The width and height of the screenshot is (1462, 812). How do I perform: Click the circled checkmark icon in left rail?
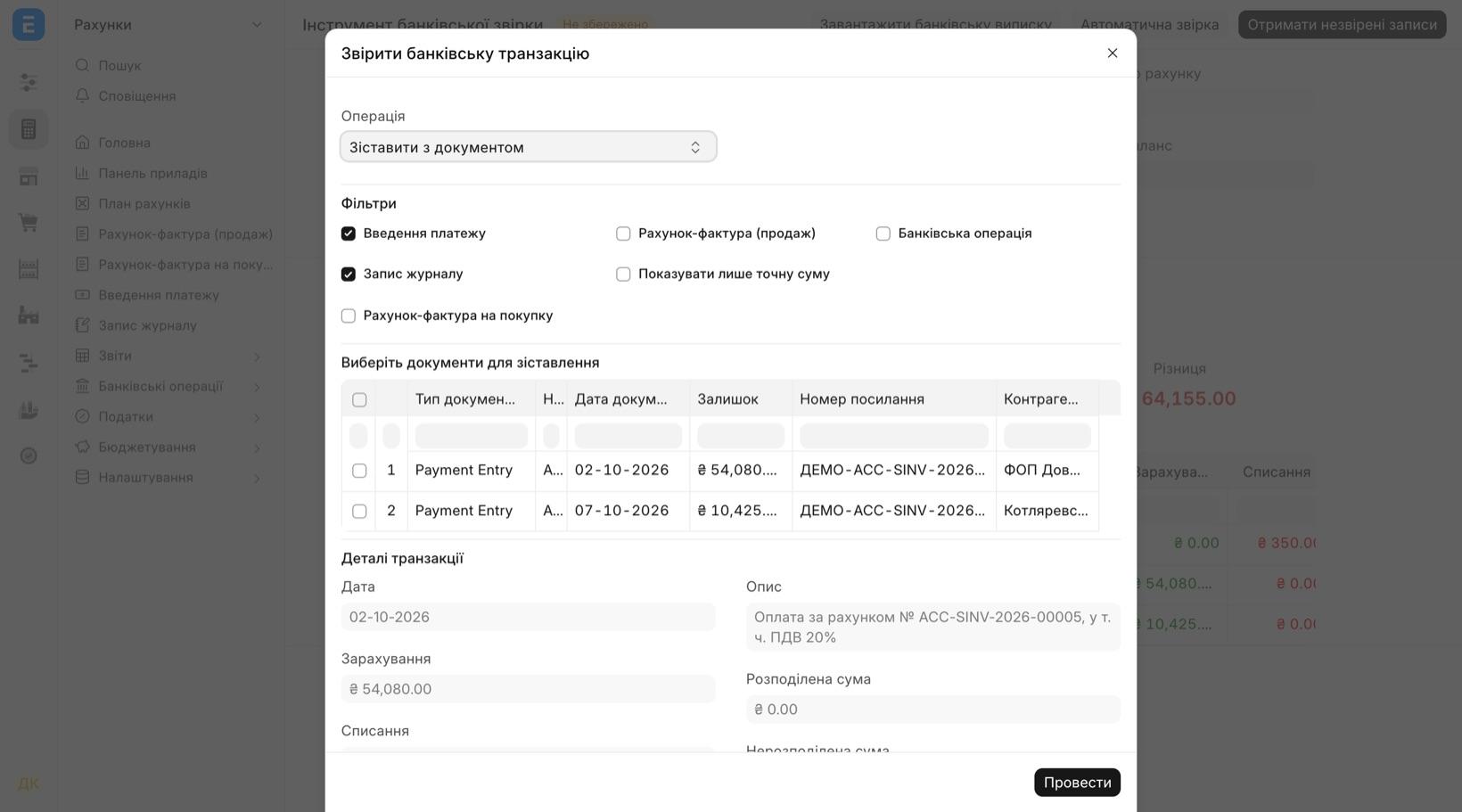click(x=29, y=455)
